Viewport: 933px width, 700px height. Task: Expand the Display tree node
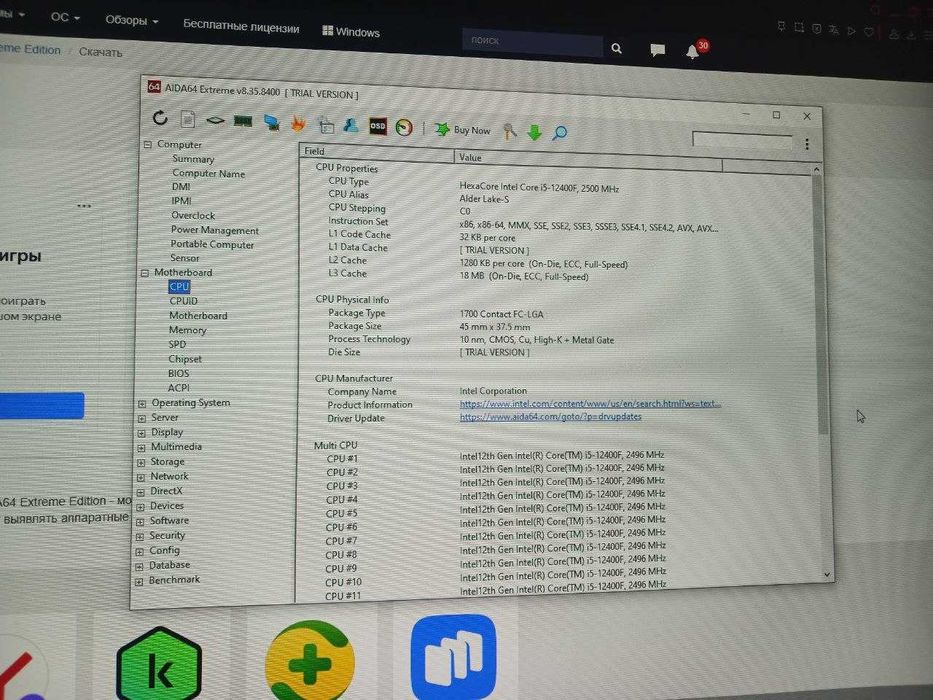(142, 433)
